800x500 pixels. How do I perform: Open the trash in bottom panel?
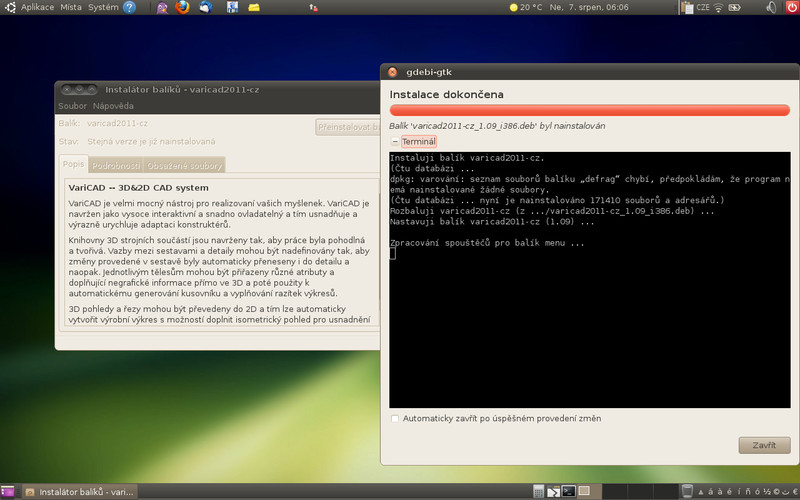coord(687,492)
